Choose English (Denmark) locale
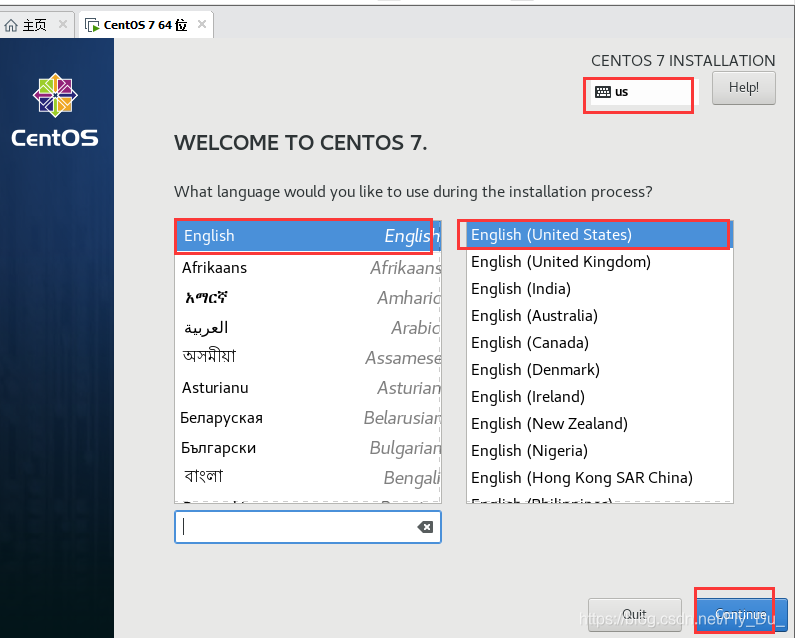The width and height of the screenshot is (795, 638). pyautogui.click(x=599, y=370)
